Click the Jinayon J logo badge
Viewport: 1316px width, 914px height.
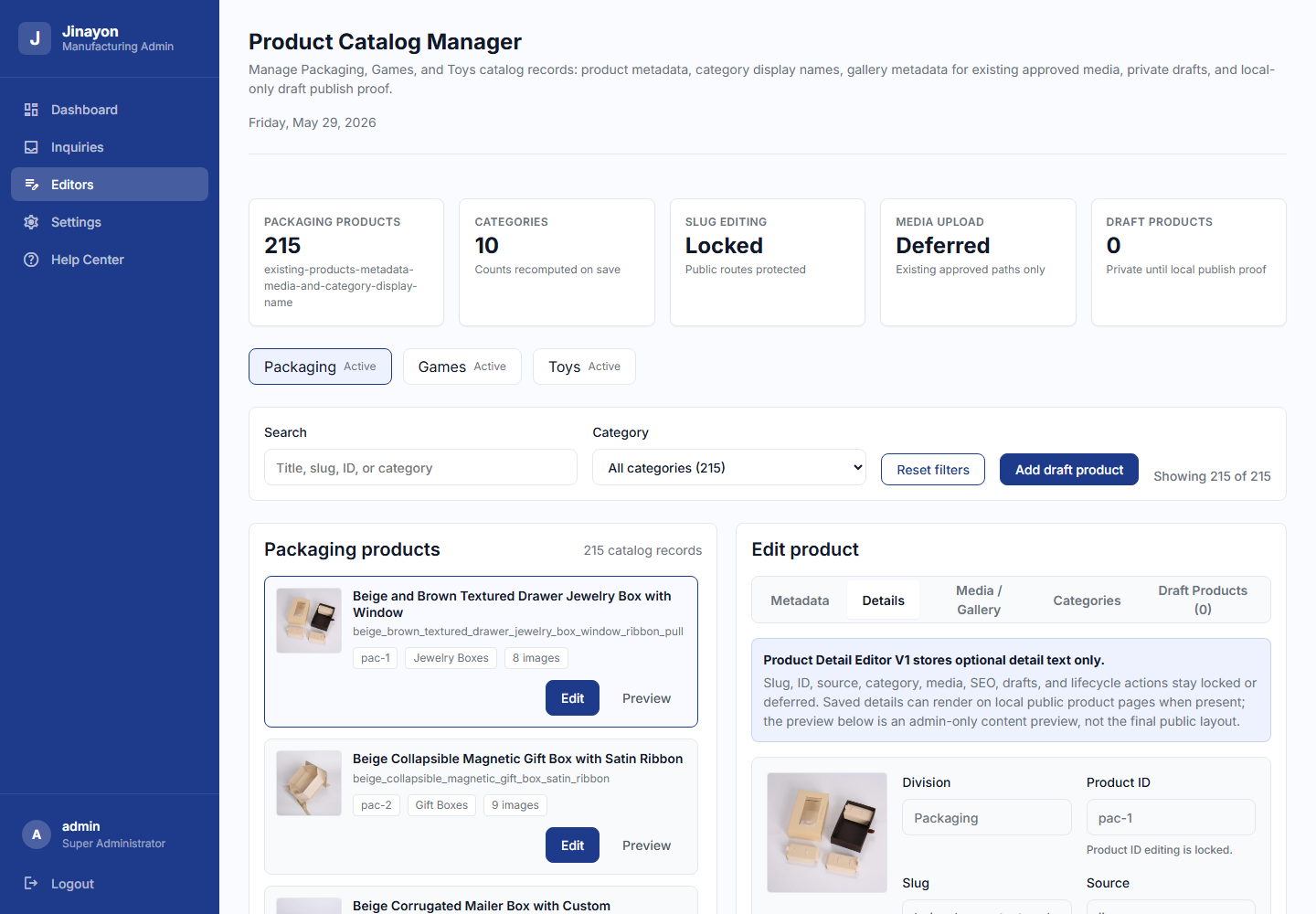tap(35, 38)
